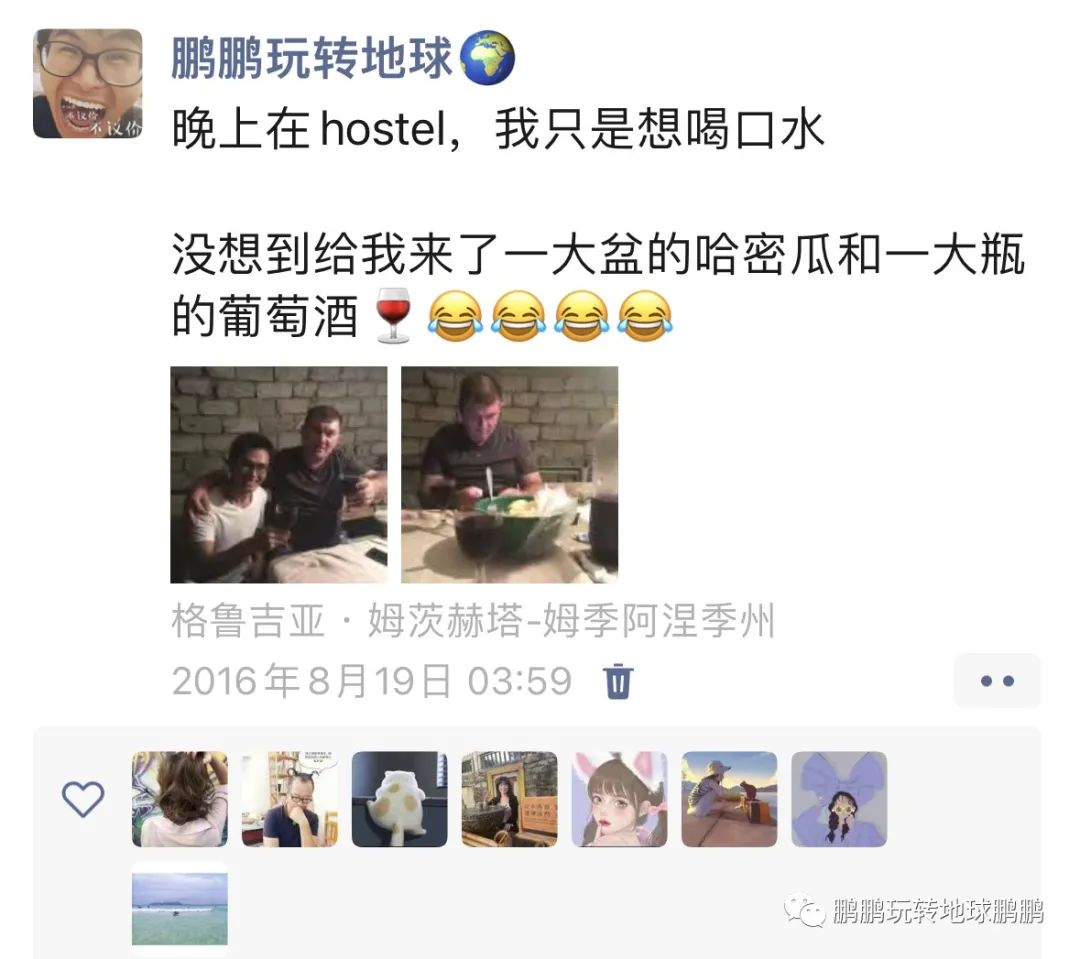Open liker avatar with white cat plush
This screenshot has width=1080, height=959.
pyautogui.click(x=399, y=799)
